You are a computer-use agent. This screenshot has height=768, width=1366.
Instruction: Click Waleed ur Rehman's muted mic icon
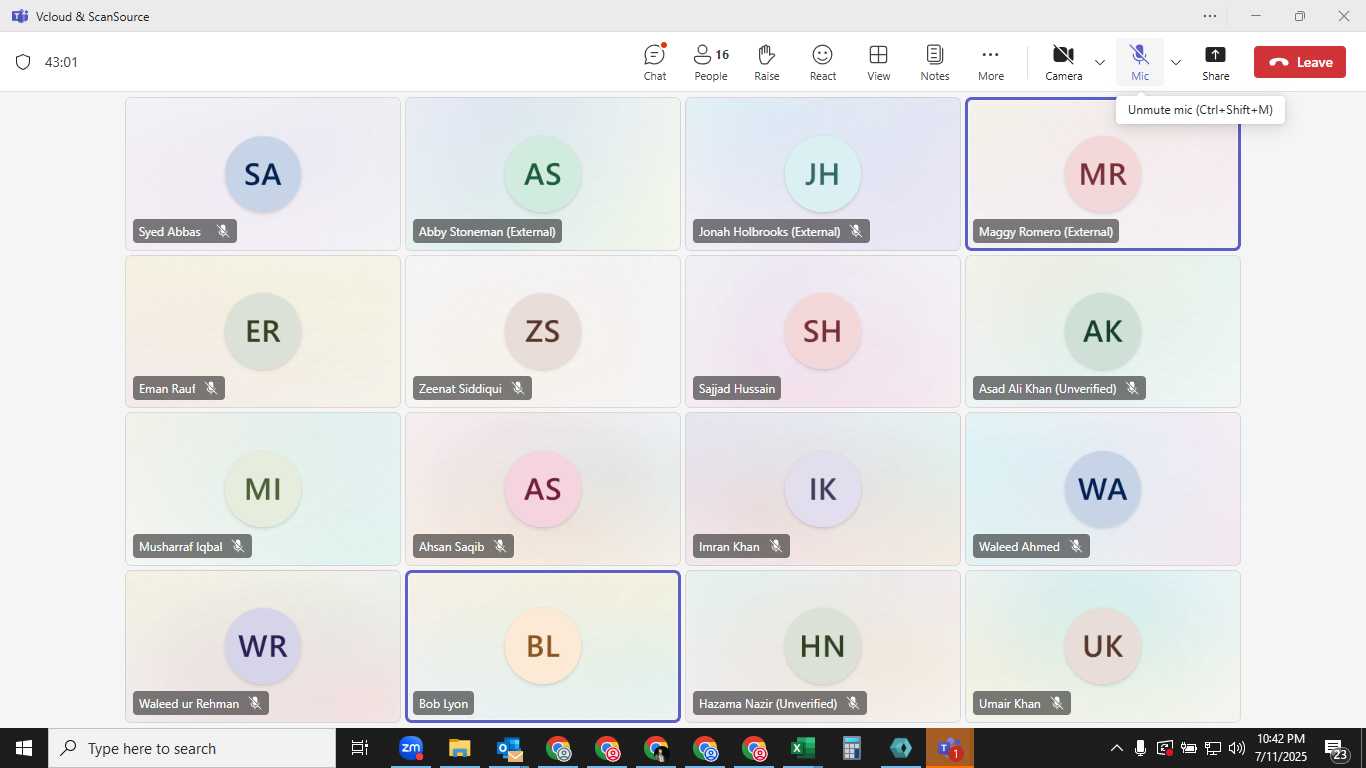click(255, 703)
